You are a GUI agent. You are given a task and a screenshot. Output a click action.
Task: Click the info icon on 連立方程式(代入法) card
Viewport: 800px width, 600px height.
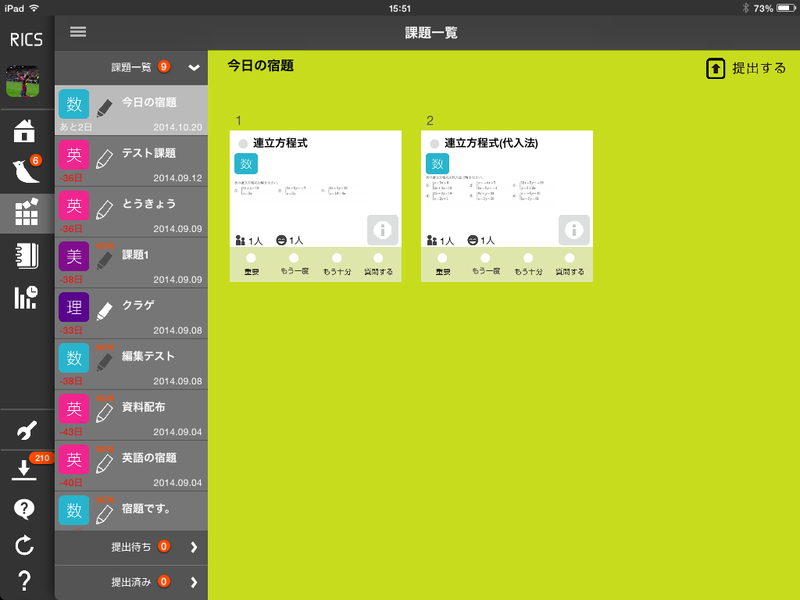coord(573,229)
